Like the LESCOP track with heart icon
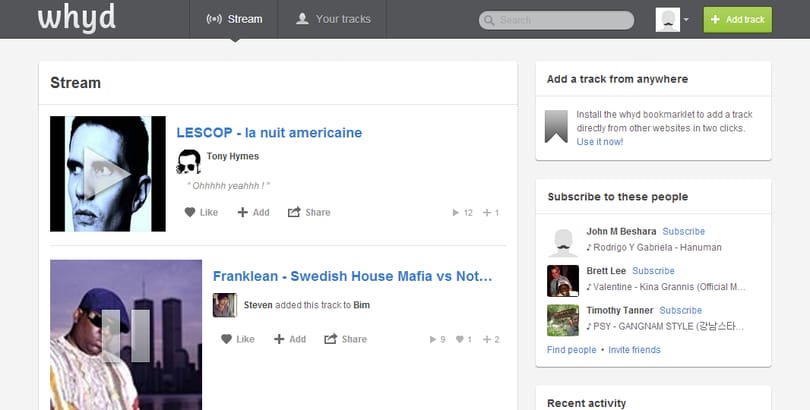The image size is (810, 410). tap(201, 212)
